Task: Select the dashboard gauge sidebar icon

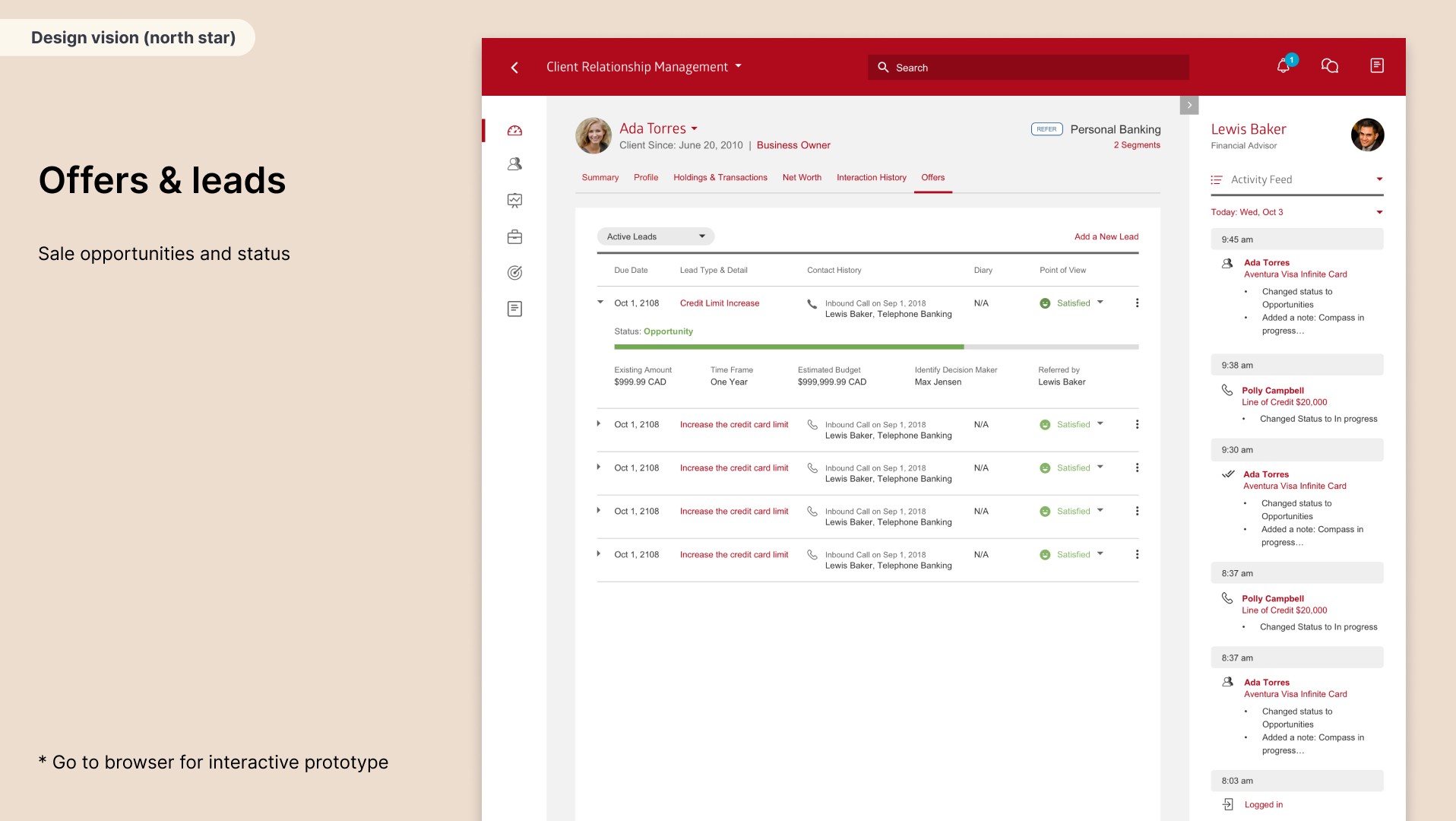Action: 514,131
